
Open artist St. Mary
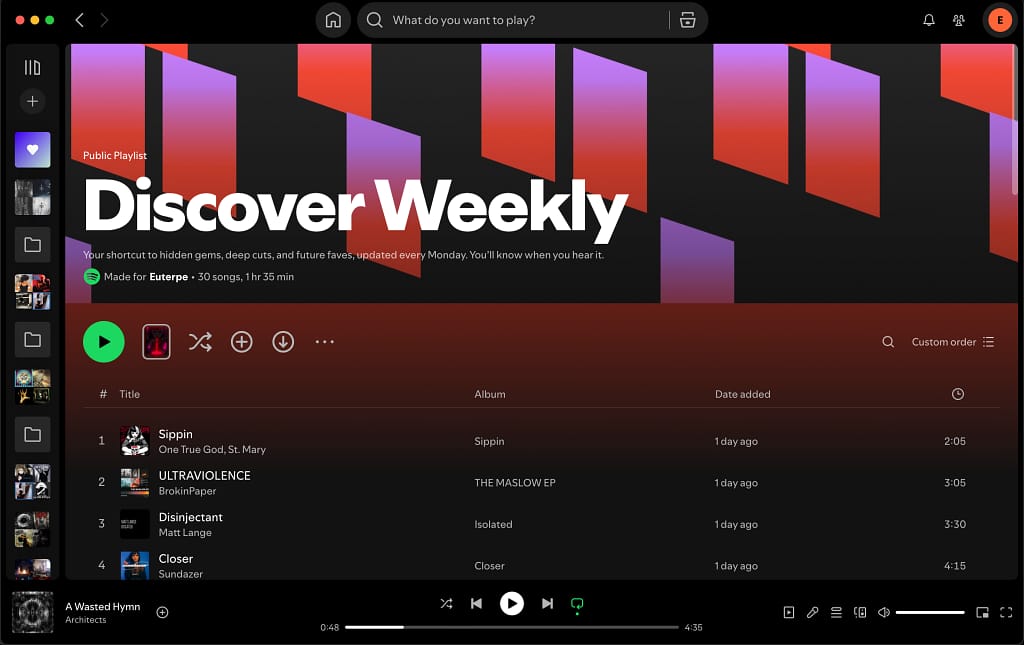click(247, 449)
